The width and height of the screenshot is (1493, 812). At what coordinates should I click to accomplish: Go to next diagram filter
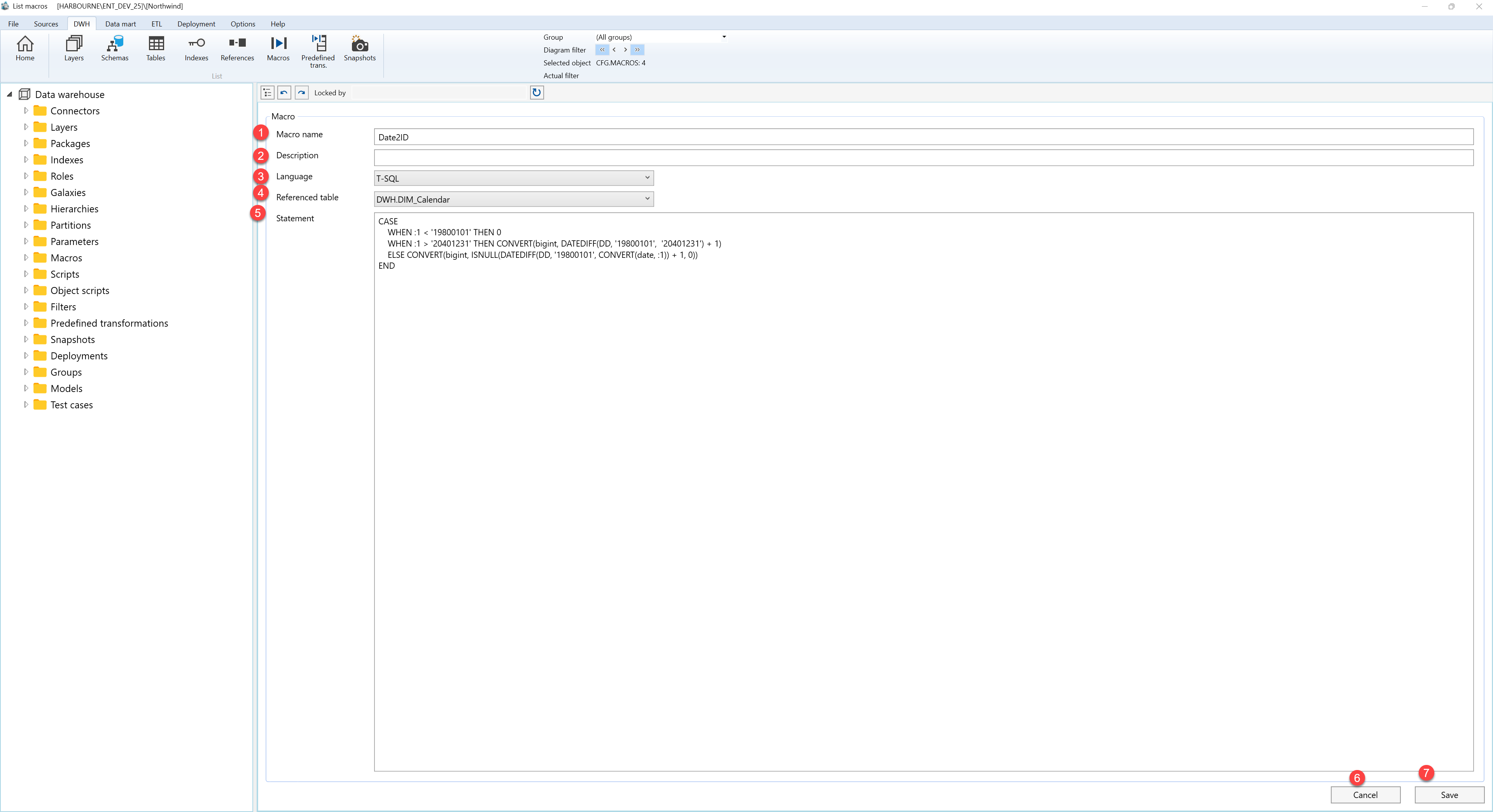(x=625, y=50)
